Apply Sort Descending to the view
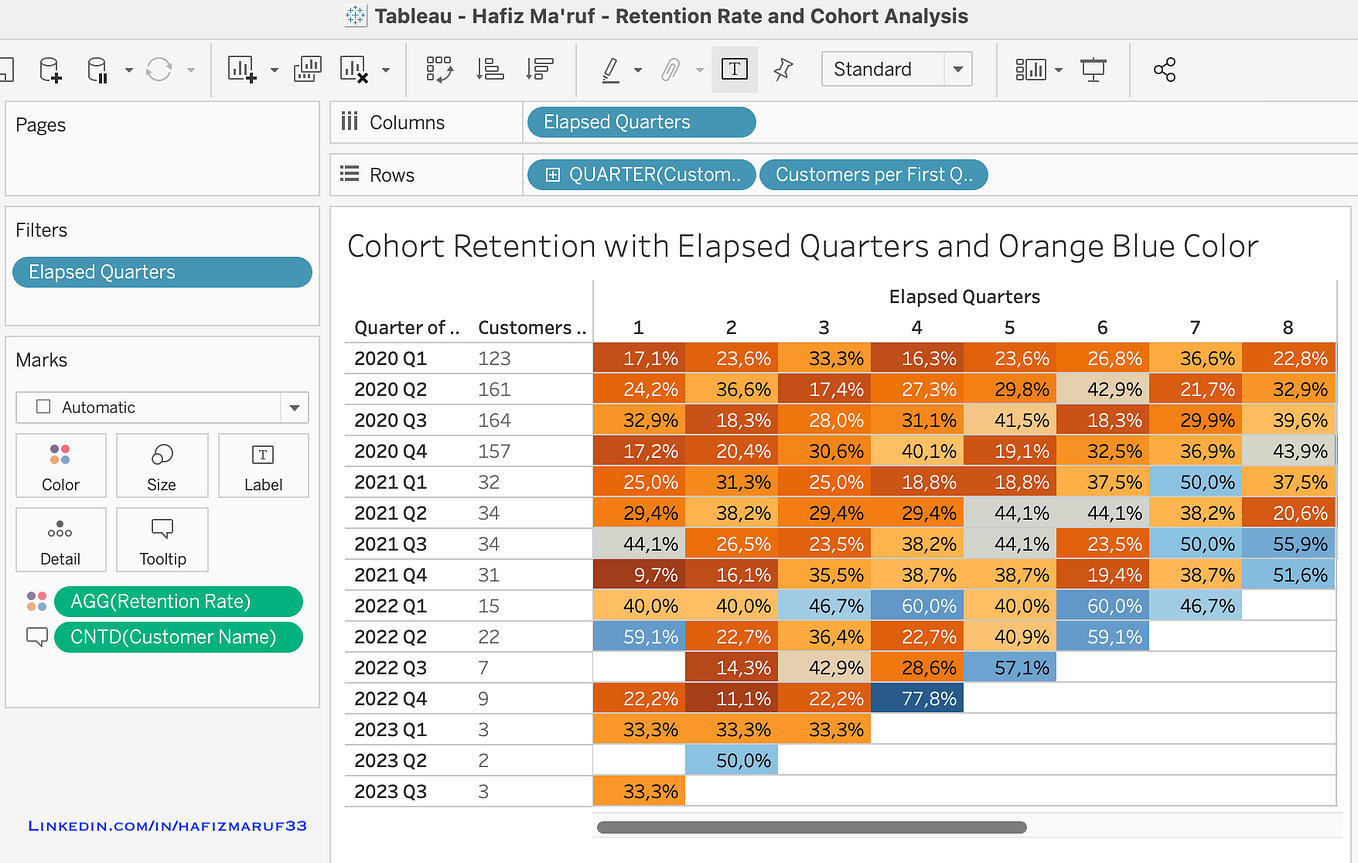1358x863 pixels. [x=540, y=69]
